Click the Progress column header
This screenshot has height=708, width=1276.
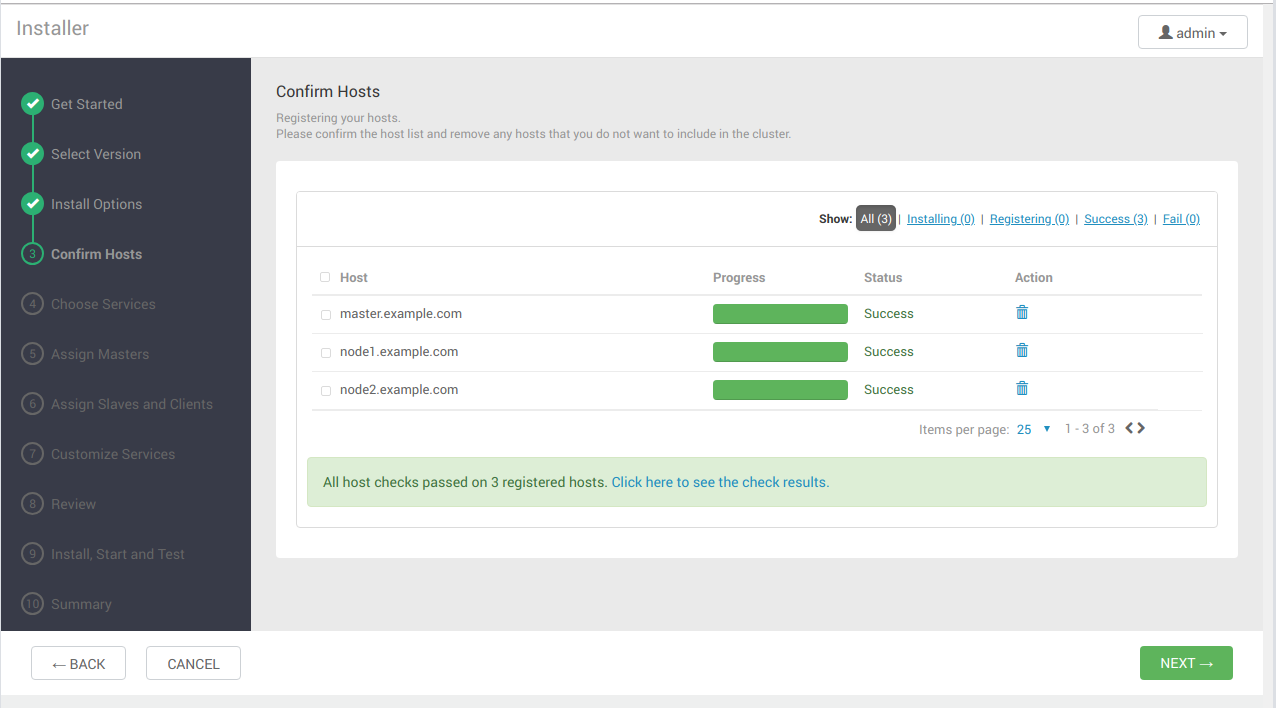coord(739,278)
